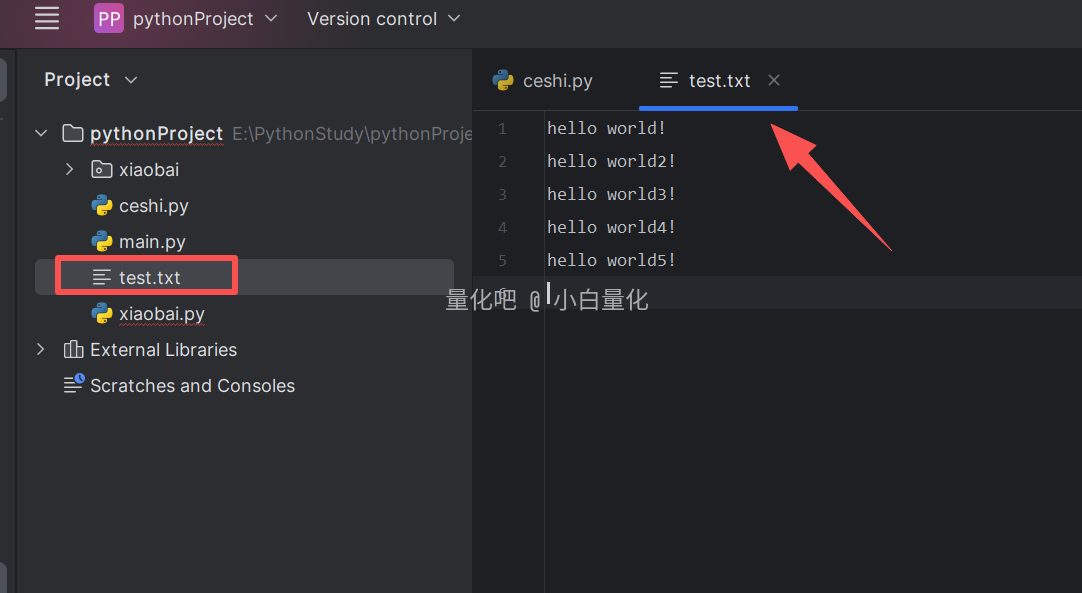Click the Python icon beside ceshi.py in tree
The width and height of the screenshot is (1082, 593).
point(101,206)
